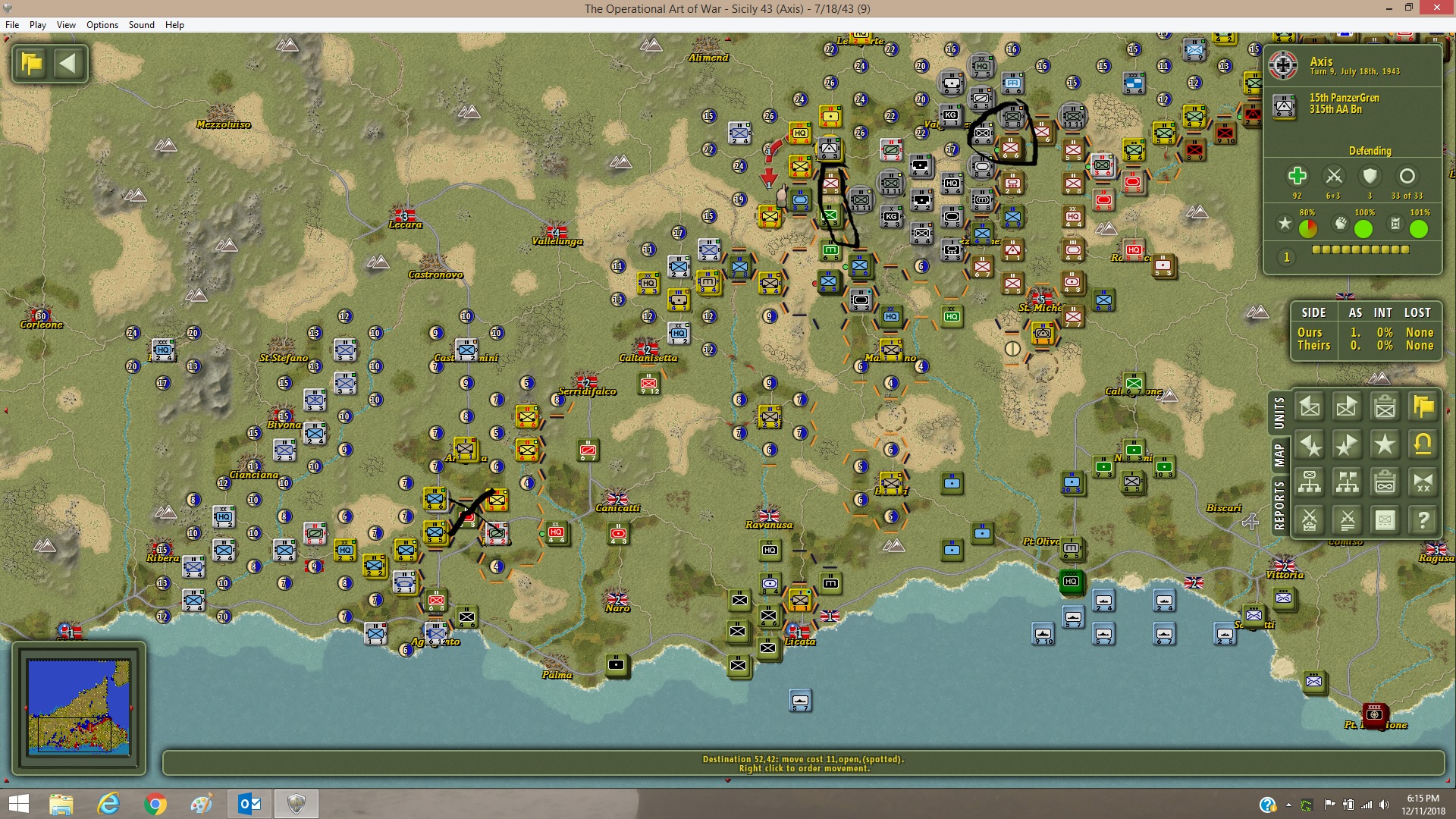Screen dimensions: 1456x819
Task: Click next formation arrow-star icon
Action: point(1347,444)
